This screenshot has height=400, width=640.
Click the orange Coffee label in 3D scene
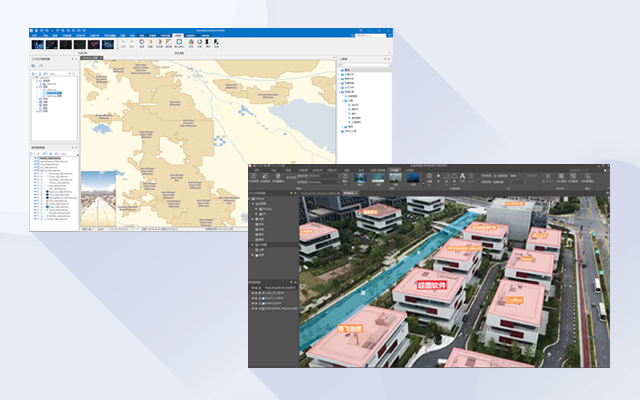tap(514, 300)
